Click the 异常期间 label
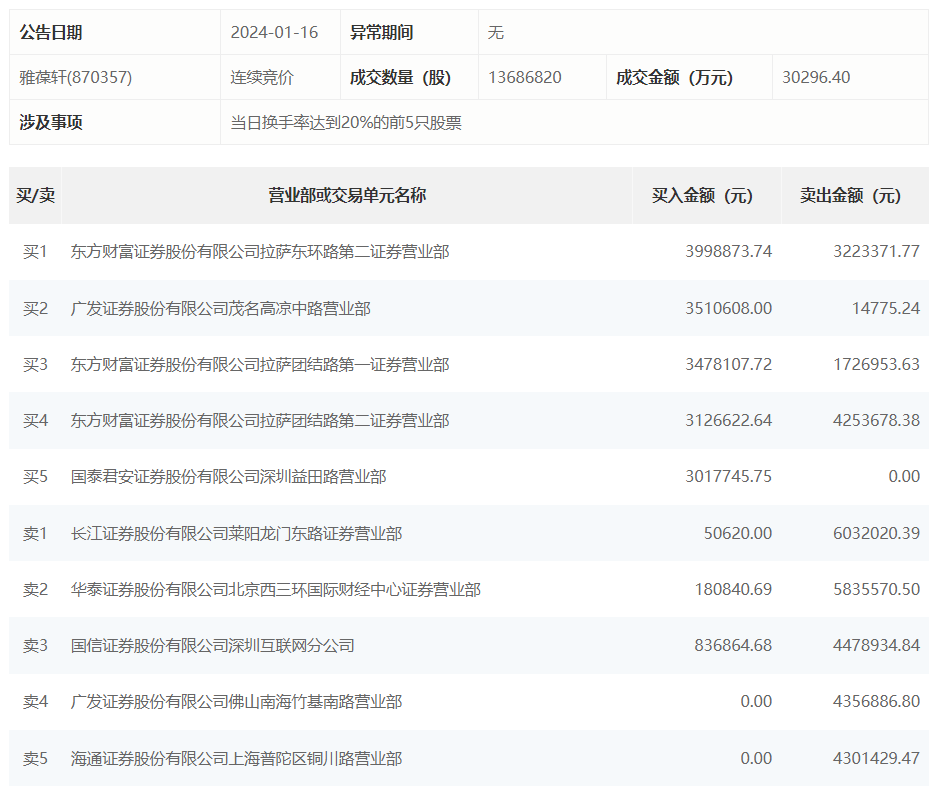The width and height of the screenshot is (937, 791). (x=381, y=32)
